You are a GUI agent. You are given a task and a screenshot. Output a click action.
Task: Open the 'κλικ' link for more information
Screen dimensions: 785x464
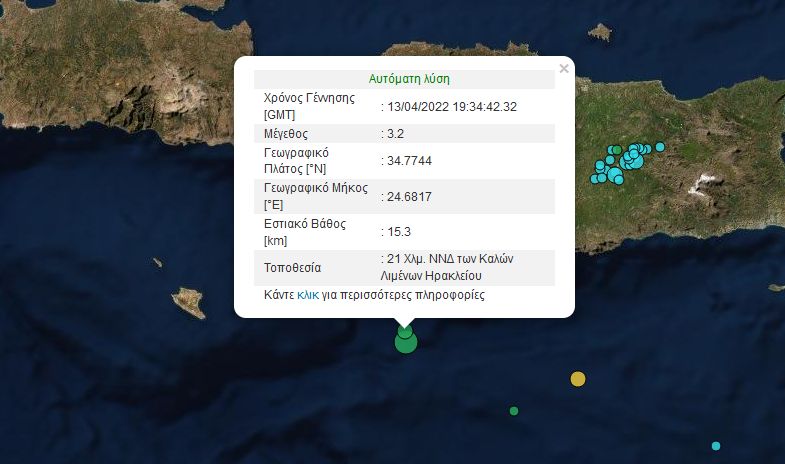pyautogui.click(x=307, y=295)
